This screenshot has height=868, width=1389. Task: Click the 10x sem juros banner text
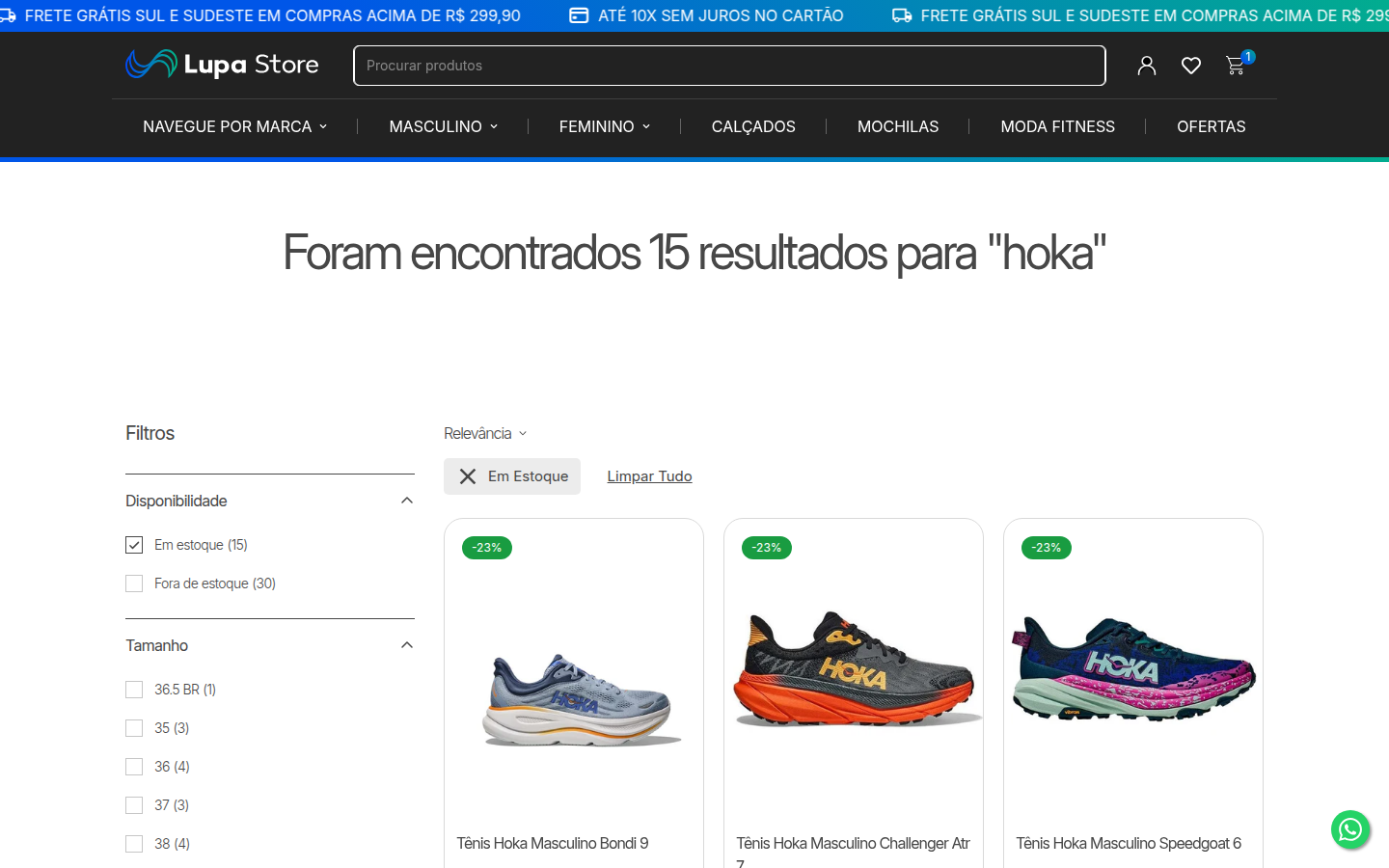[720, 15]
